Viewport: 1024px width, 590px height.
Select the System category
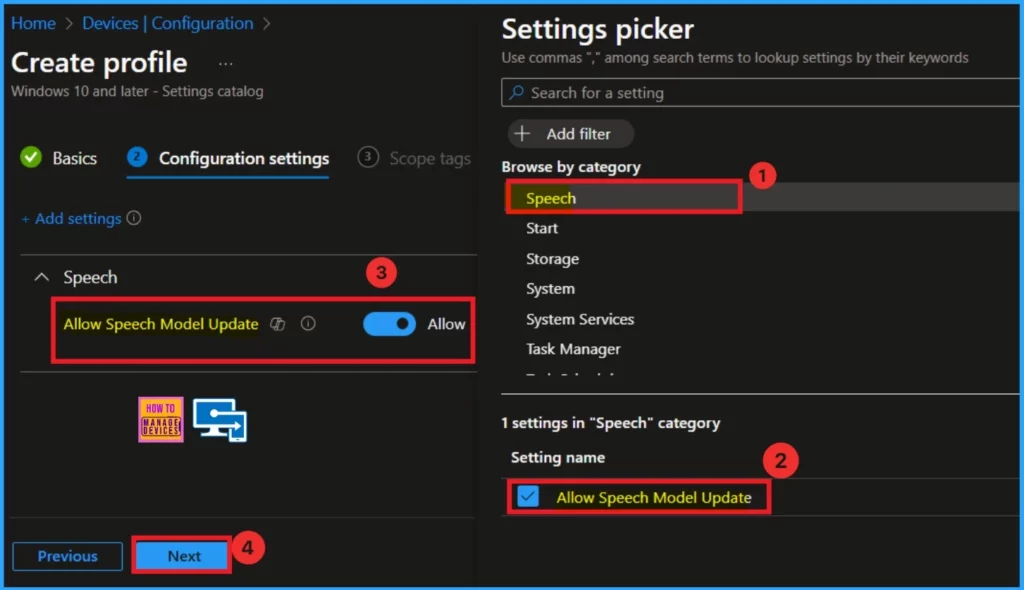click(x=551, y=289)
